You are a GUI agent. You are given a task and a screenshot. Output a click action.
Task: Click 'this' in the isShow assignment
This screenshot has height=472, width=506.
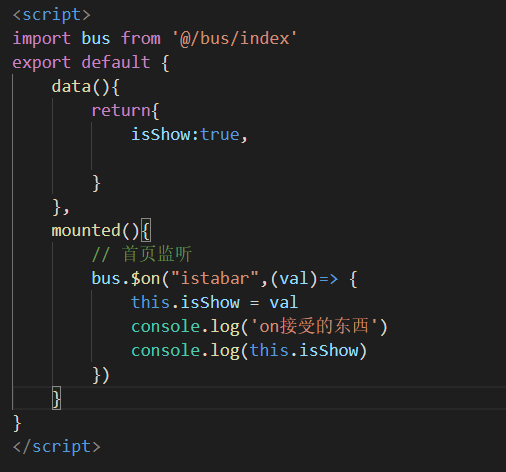click(151, 302)
